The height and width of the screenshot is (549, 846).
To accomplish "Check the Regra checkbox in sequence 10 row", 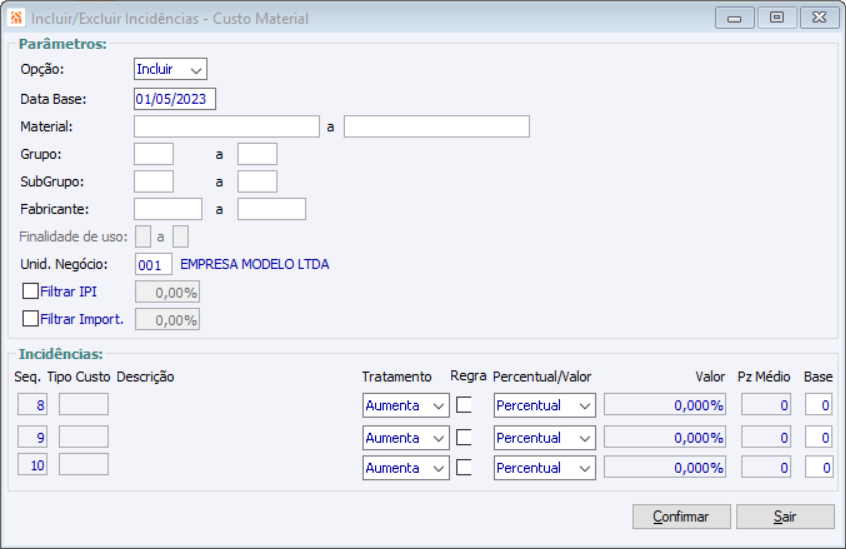I will click(464, 467).
